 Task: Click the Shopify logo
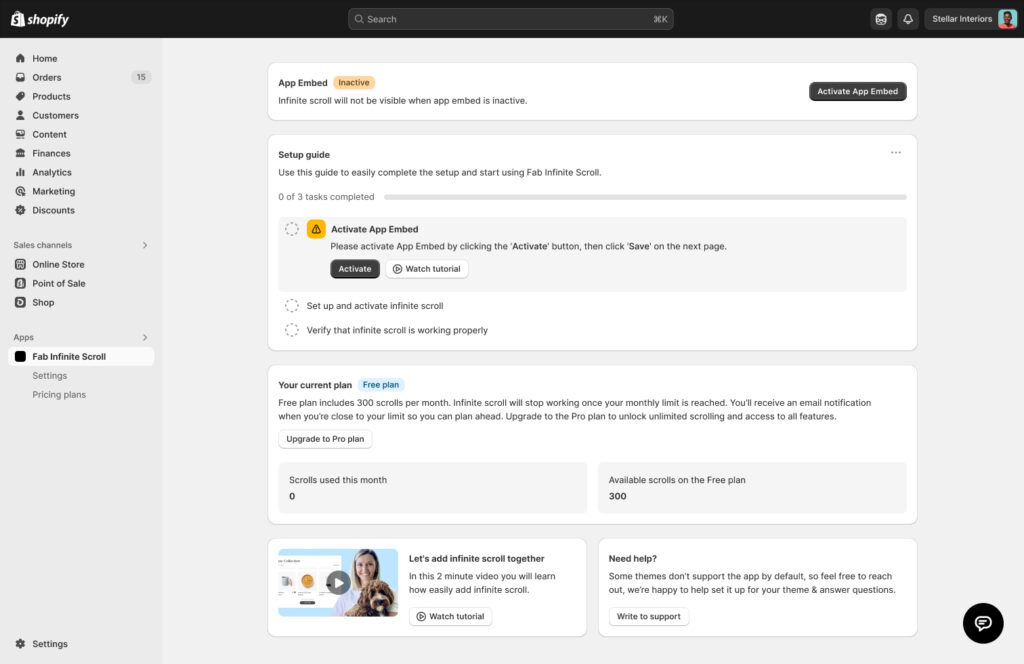(x=40, y=19)
